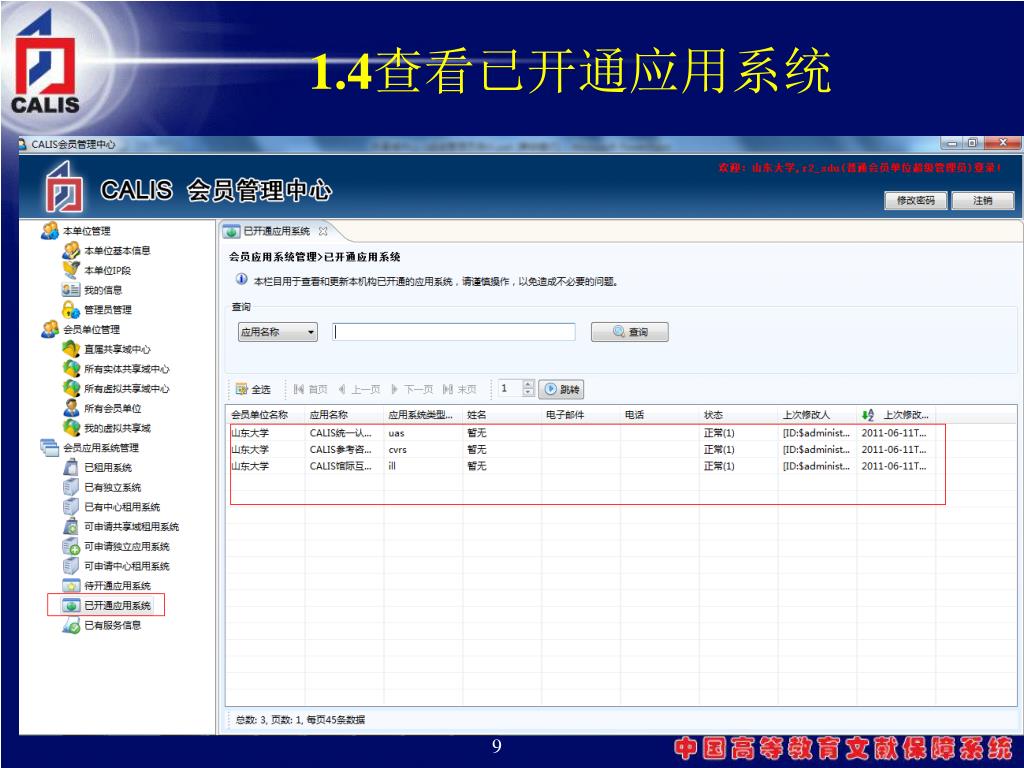Click the 应用系统类型 column header

click(x=423, y=415)
